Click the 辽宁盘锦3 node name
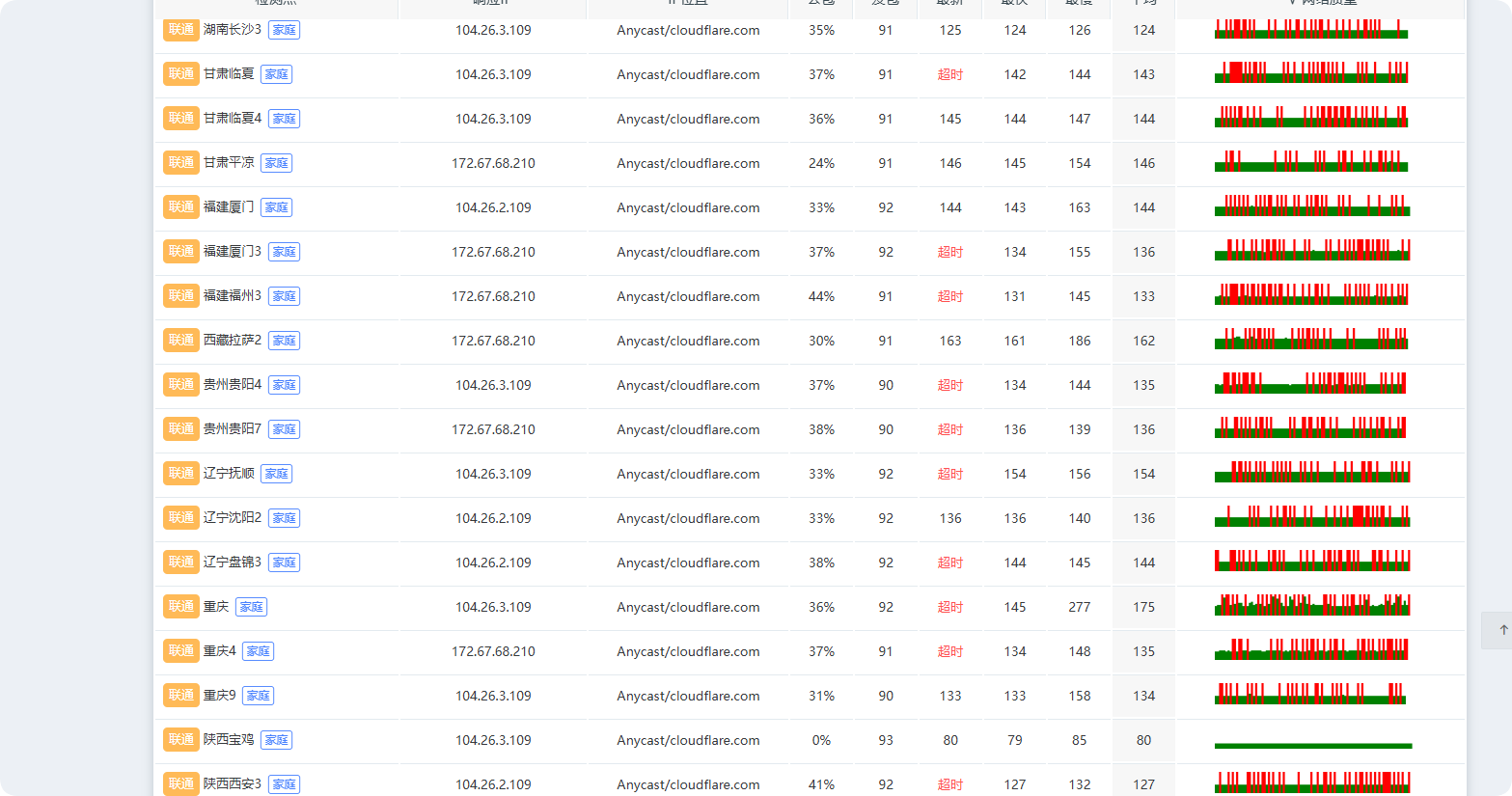The height and width of the screenshot is (796, 1512). 233,563
